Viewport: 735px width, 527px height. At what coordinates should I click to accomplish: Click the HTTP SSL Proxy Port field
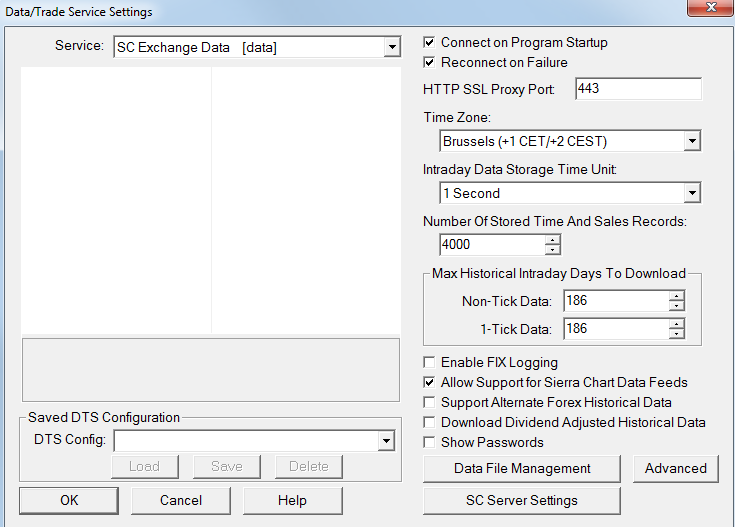[x=638, y=89]
